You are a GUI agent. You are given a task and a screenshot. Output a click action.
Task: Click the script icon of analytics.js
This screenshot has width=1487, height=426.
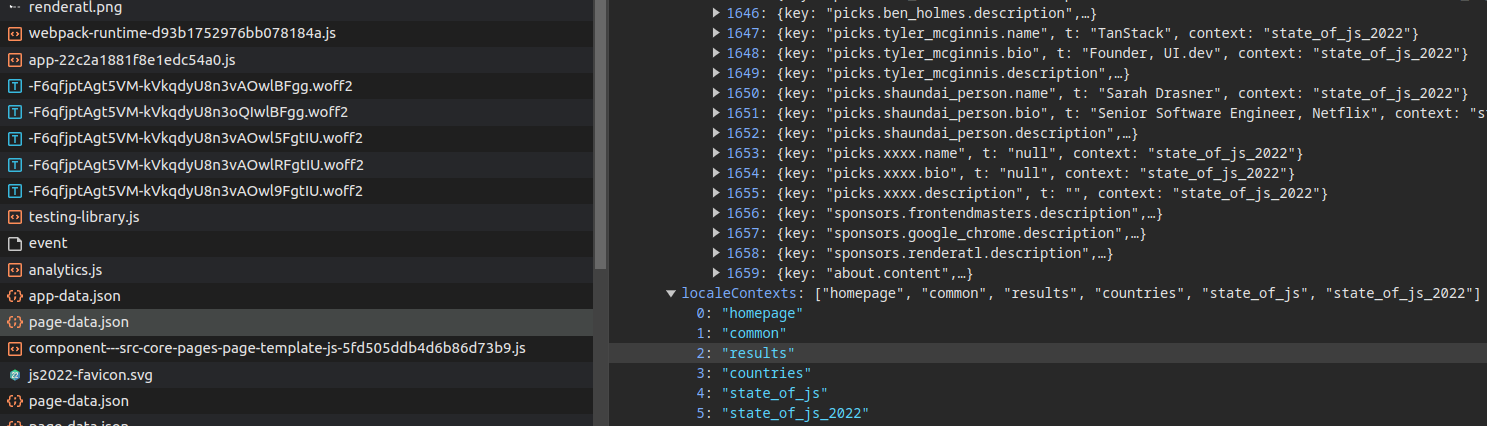pyautogui.click(x=14, y=269)
